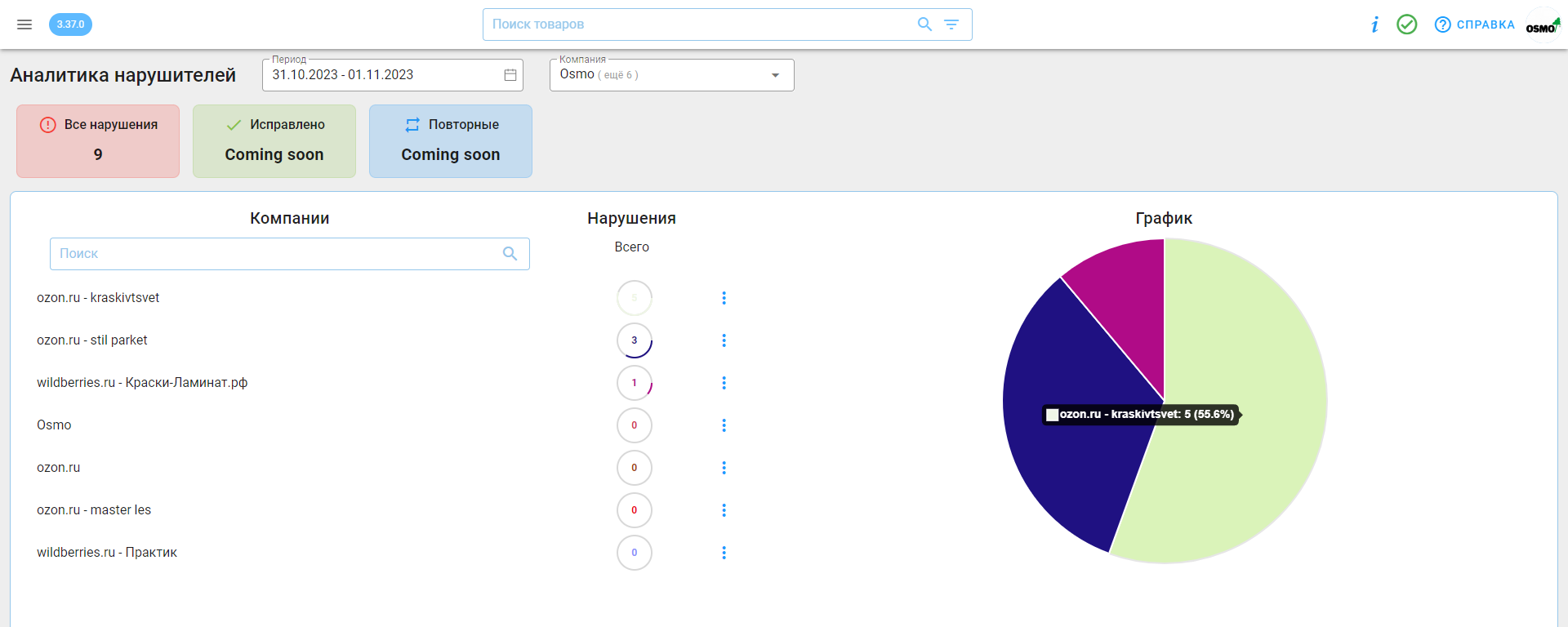Select company ozon.ru - master les

(x=94, y=510)
